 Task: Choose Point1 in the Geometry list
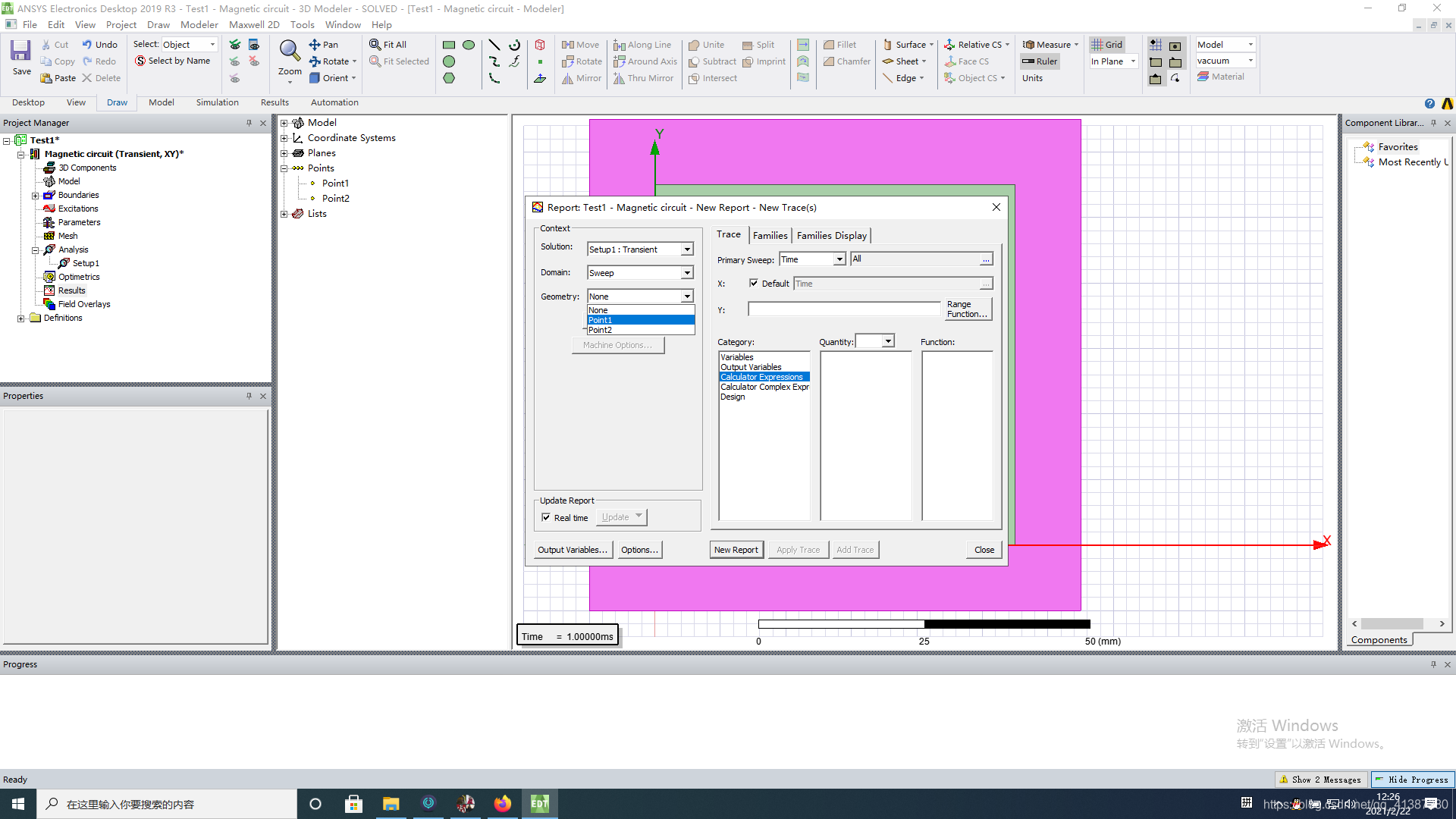pyautogui.click(x=641, y=320)
